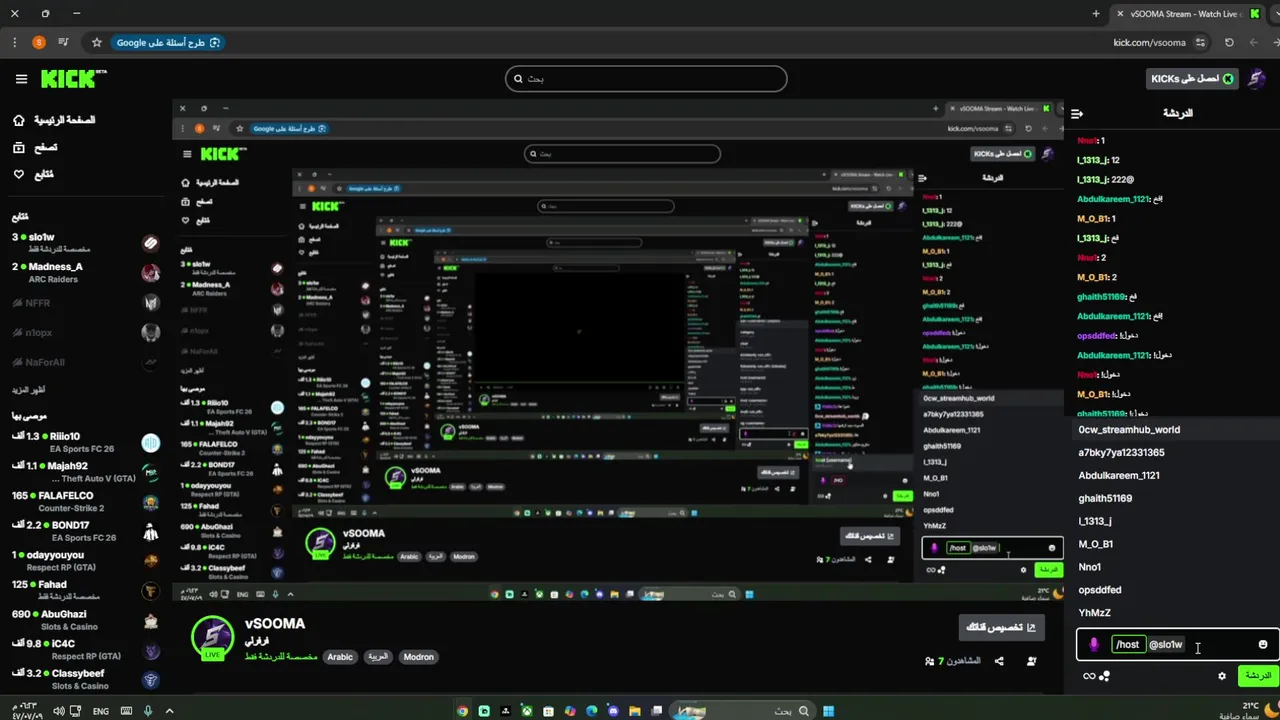Click the purple microphone icon in chat input
This screenshot has height=720, width=1280.
coord(1094,645)
